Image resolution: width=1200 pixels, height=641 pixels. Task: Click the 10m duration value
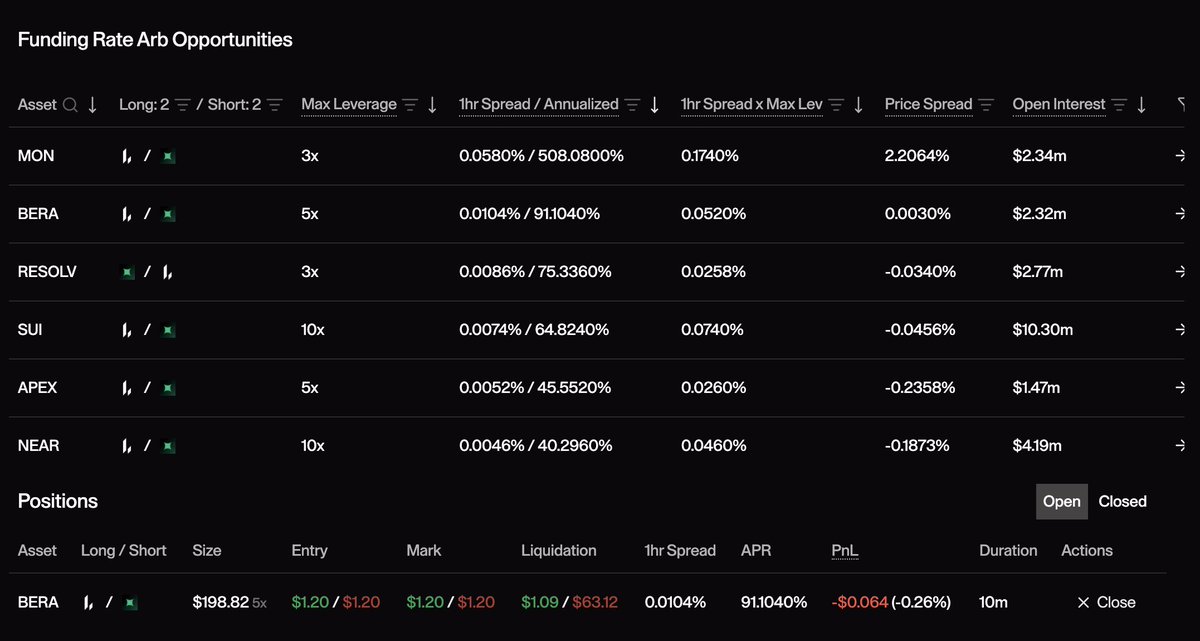(993, 603)
